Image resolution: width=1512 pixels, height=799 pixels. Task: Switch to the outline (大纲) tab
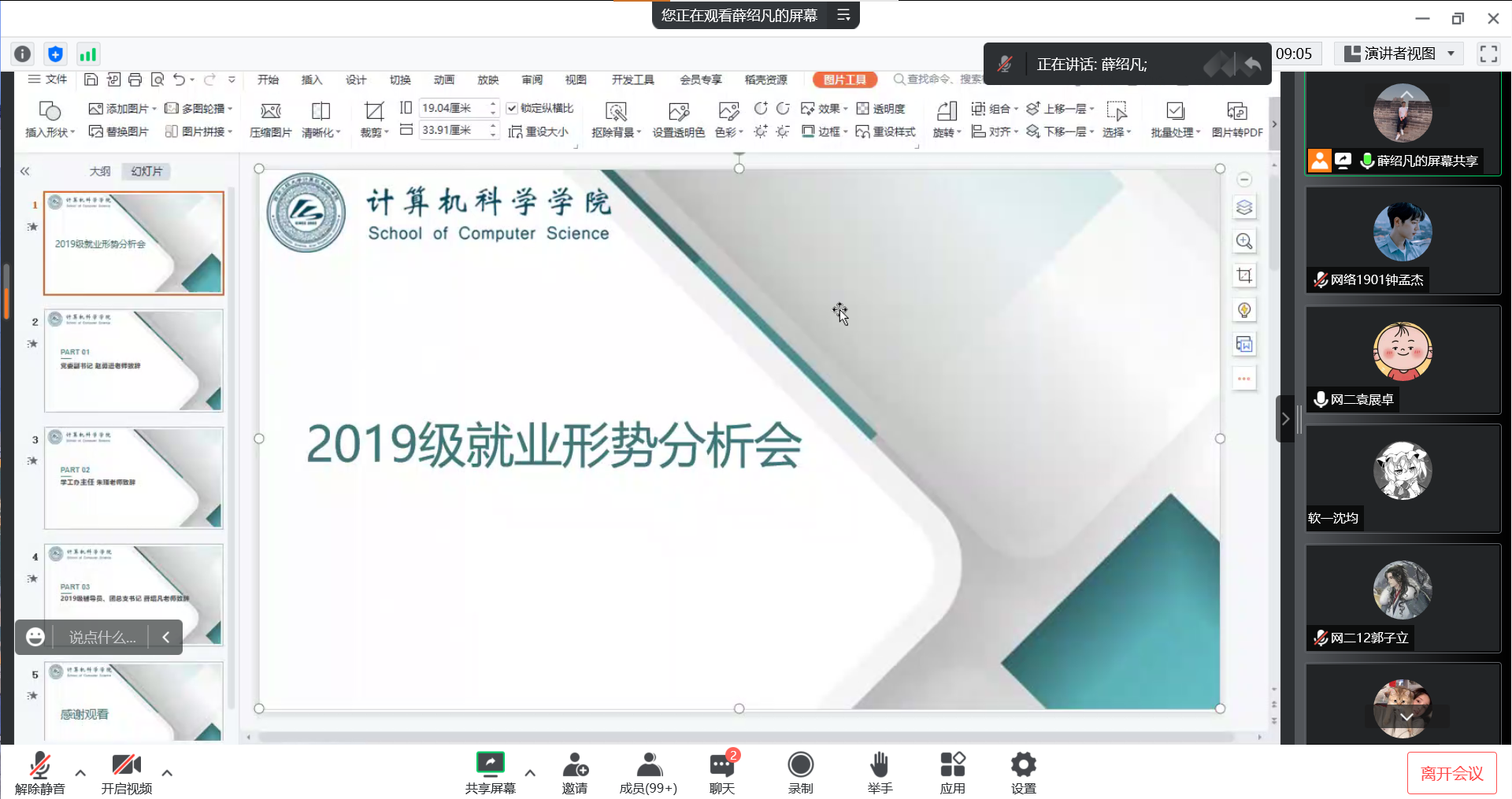click(100, 171)
